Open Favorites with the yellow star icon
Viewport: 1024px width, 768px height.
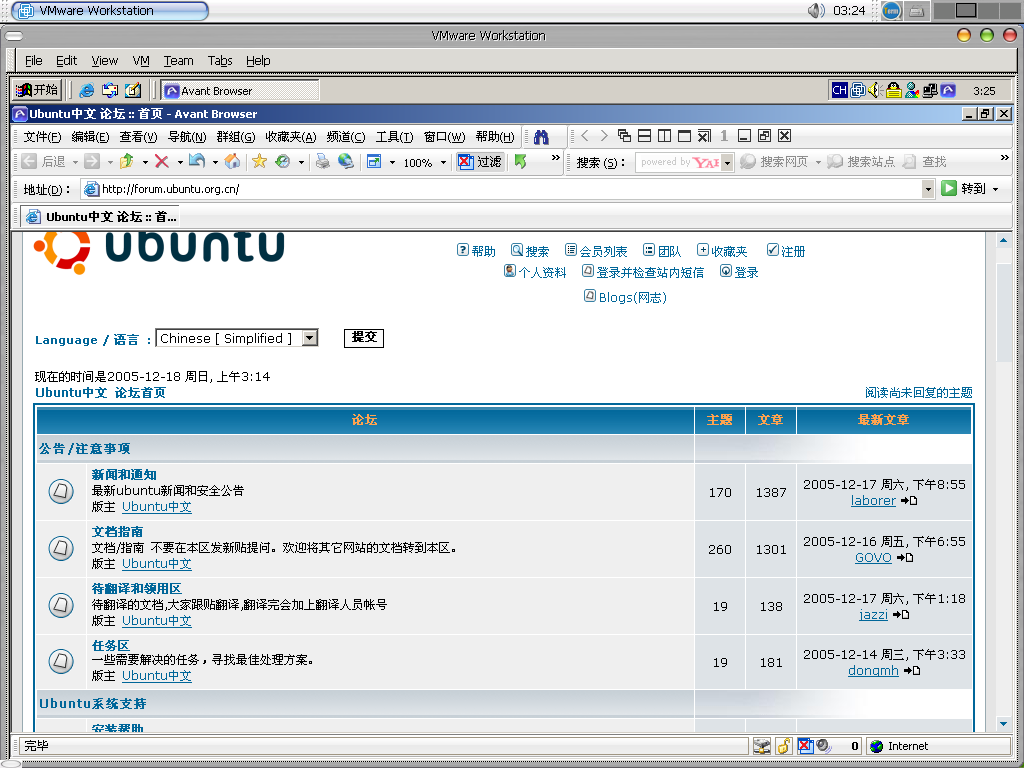tap(259, 161)
